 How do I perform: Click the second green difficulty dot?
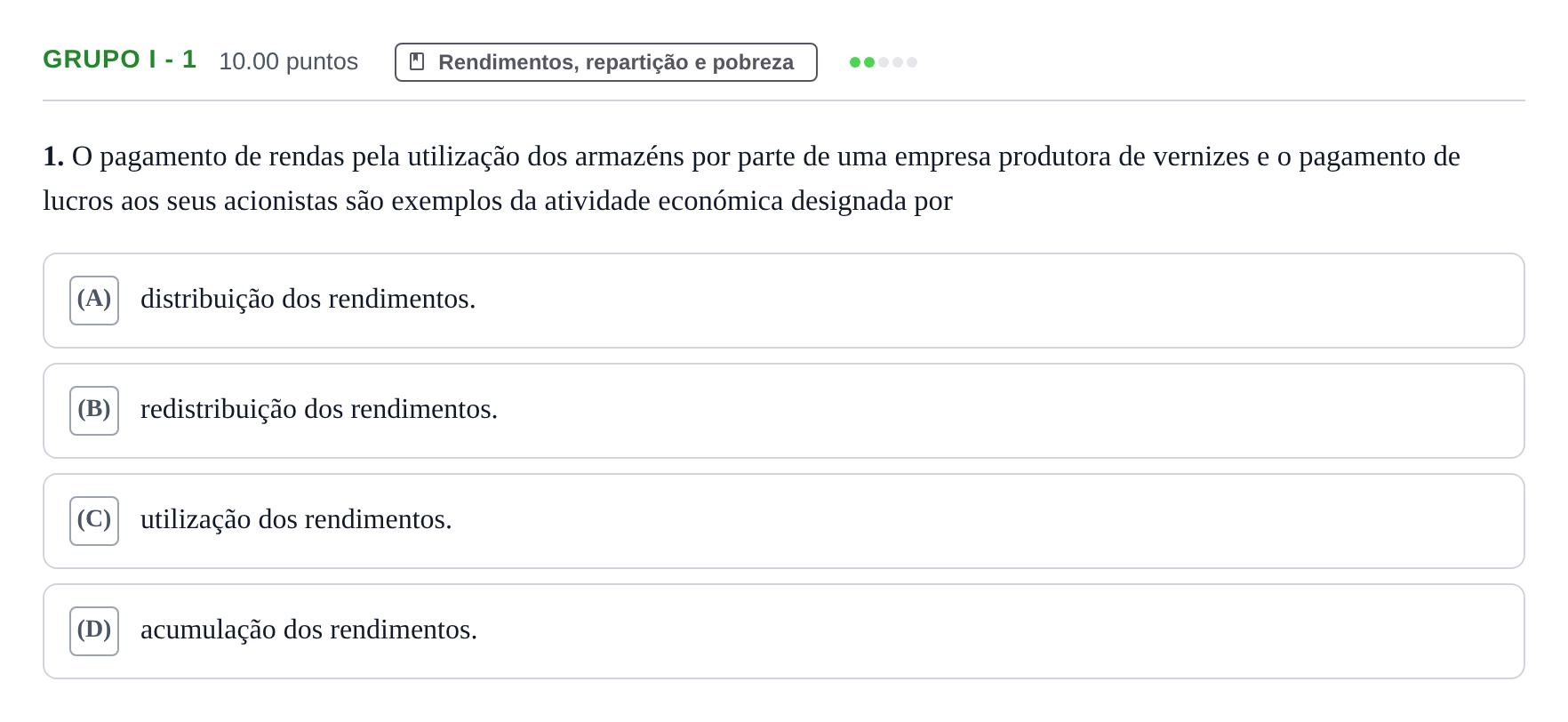pos(869,62)
